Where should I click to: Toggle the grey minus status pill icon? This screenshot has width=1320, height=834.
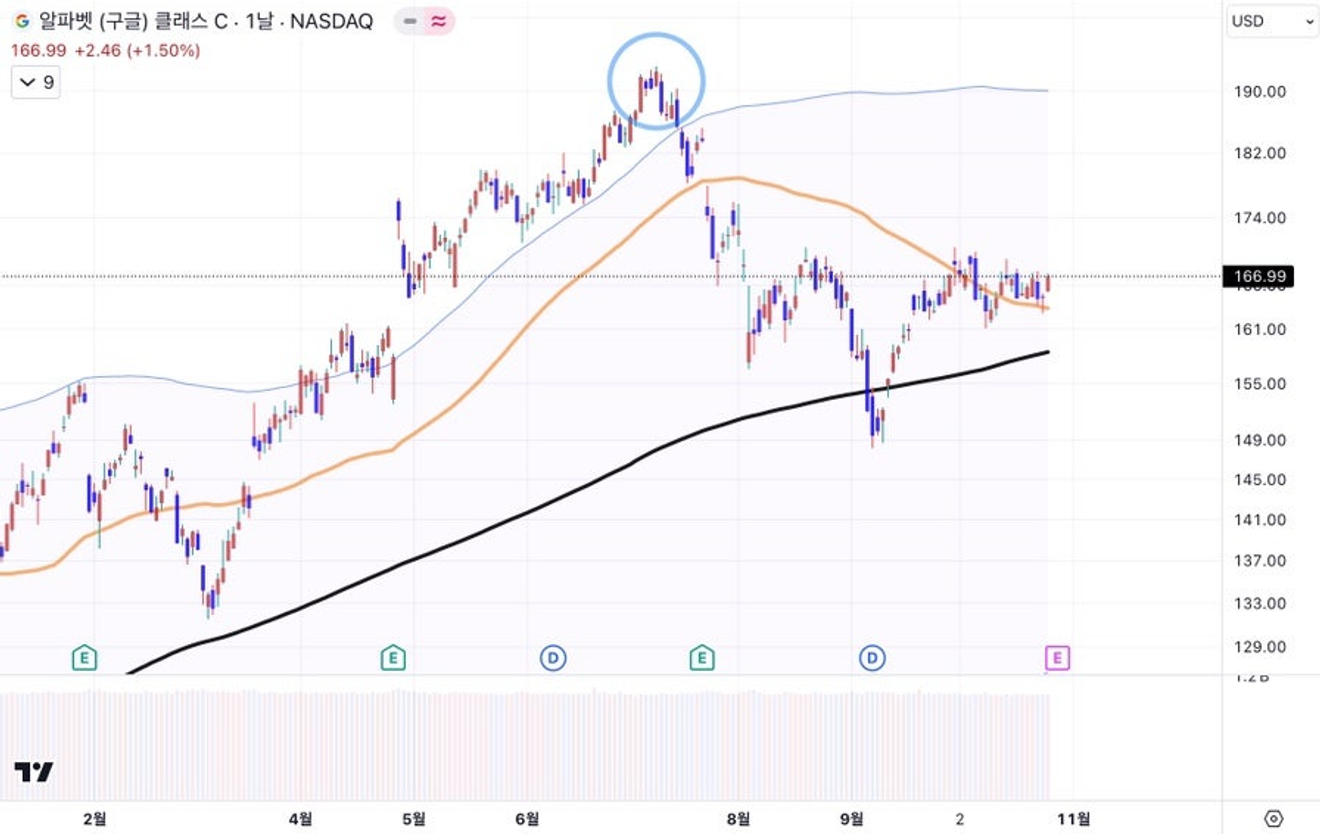[410, 21]
